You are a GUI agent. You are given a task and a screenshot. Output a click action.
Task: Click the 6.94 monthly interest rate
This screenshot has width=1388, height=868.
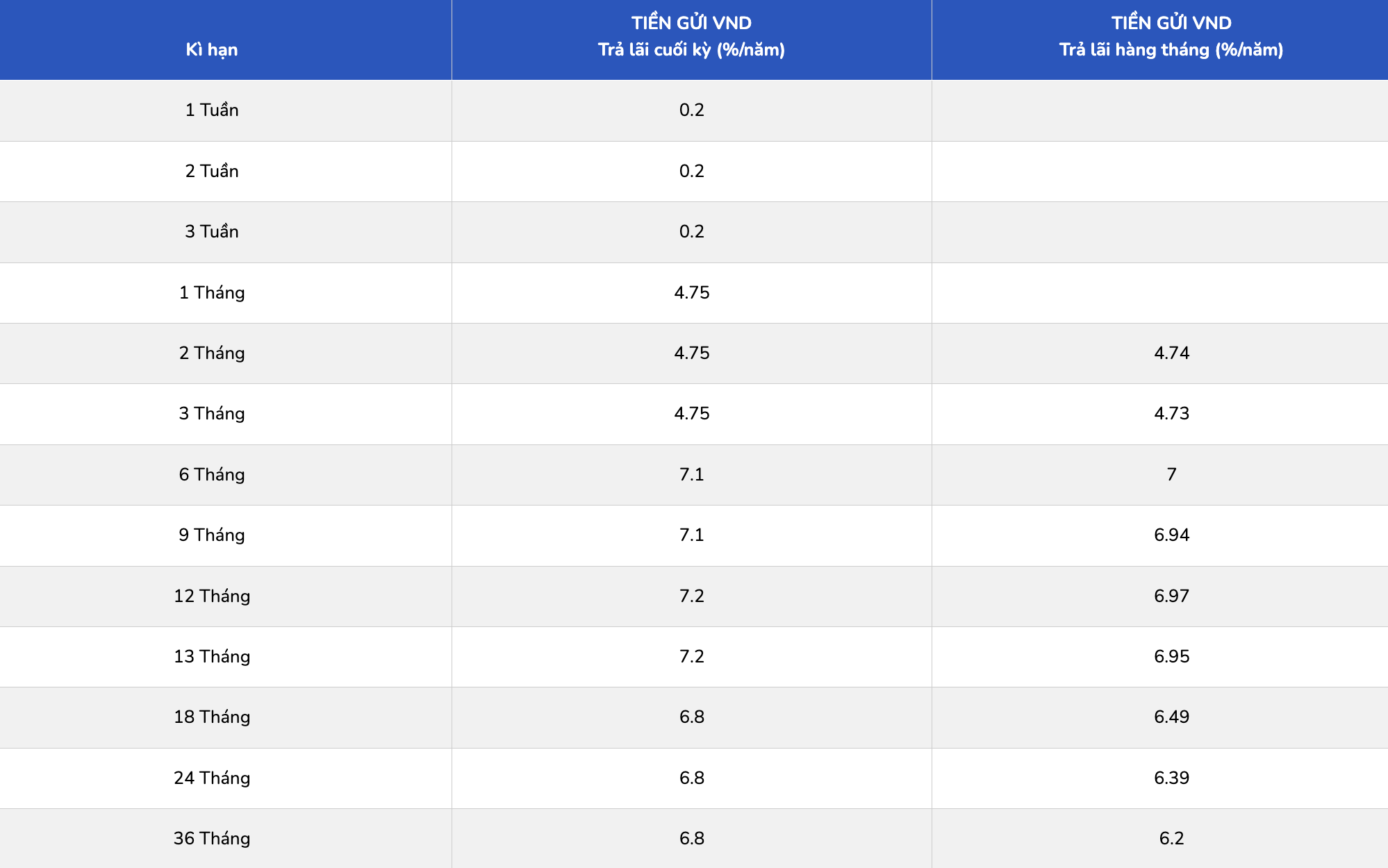pyautogui.click(x=1171, y=535)
